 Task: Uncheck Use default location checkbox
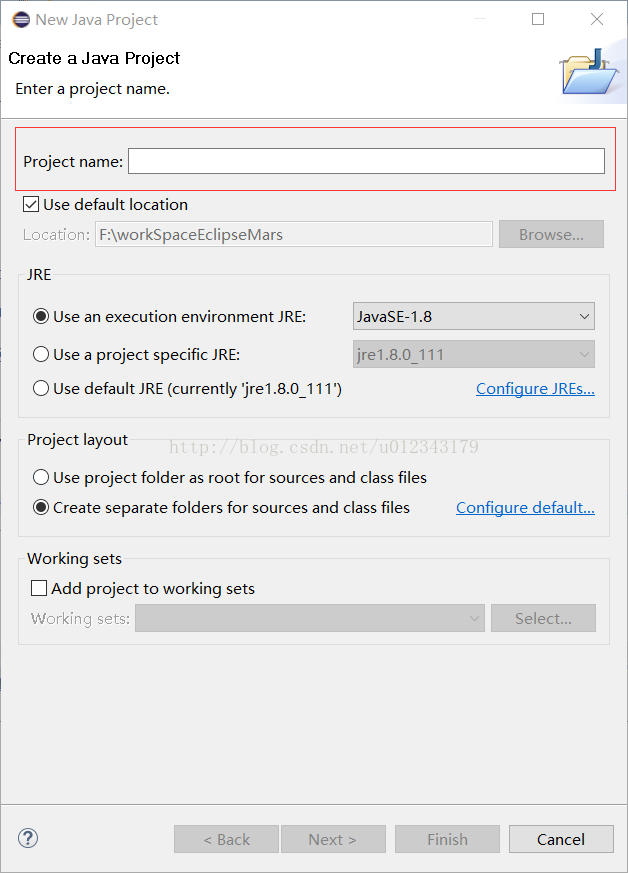click(31, 204)
